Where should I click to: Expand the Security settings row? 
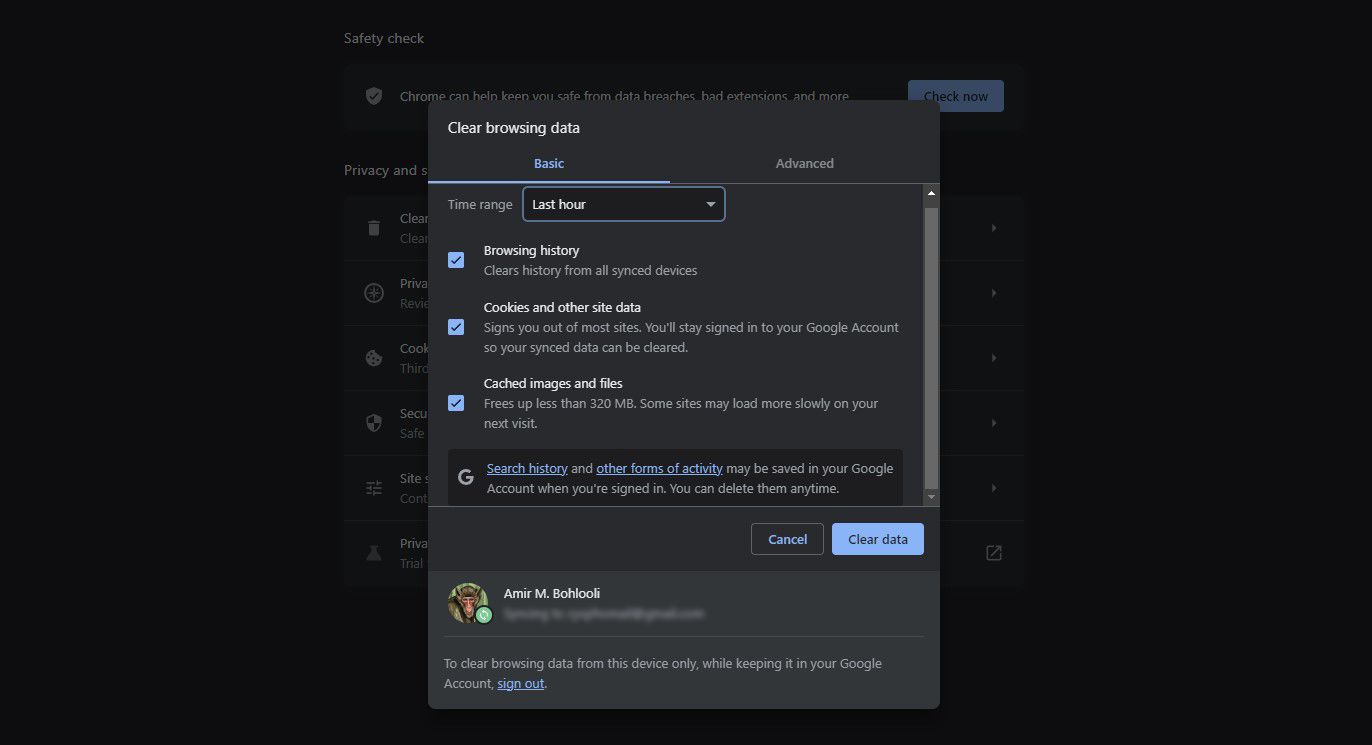(993, 422)
